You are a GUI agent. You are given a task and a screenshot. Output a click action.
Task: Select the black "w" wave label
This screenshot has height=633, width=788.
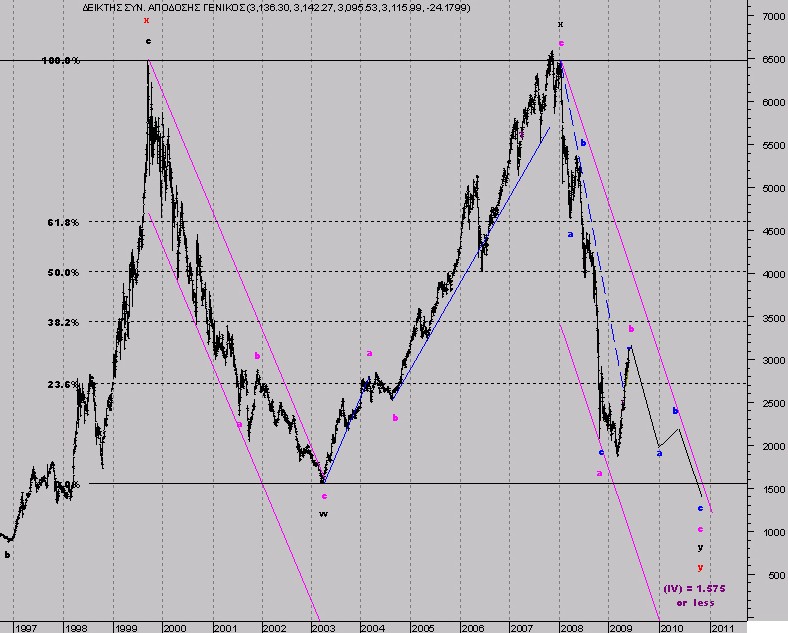pos(324,514)
